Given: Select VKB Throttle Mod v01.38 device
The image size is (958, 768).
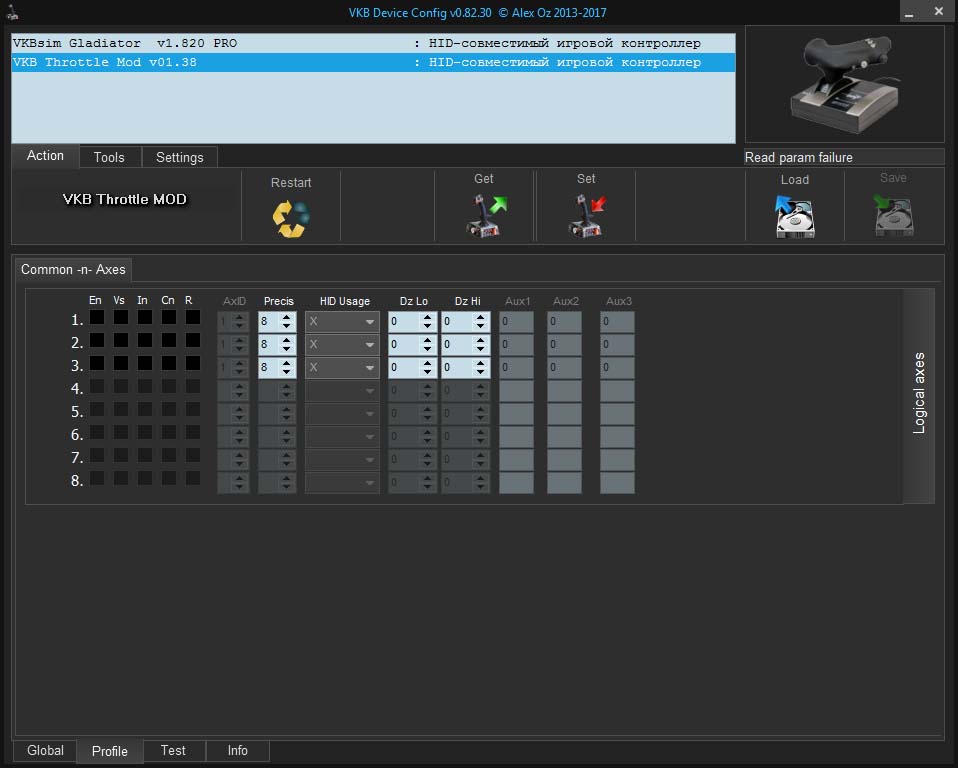Looking at the screenshot, I should [x=373, y=62].
